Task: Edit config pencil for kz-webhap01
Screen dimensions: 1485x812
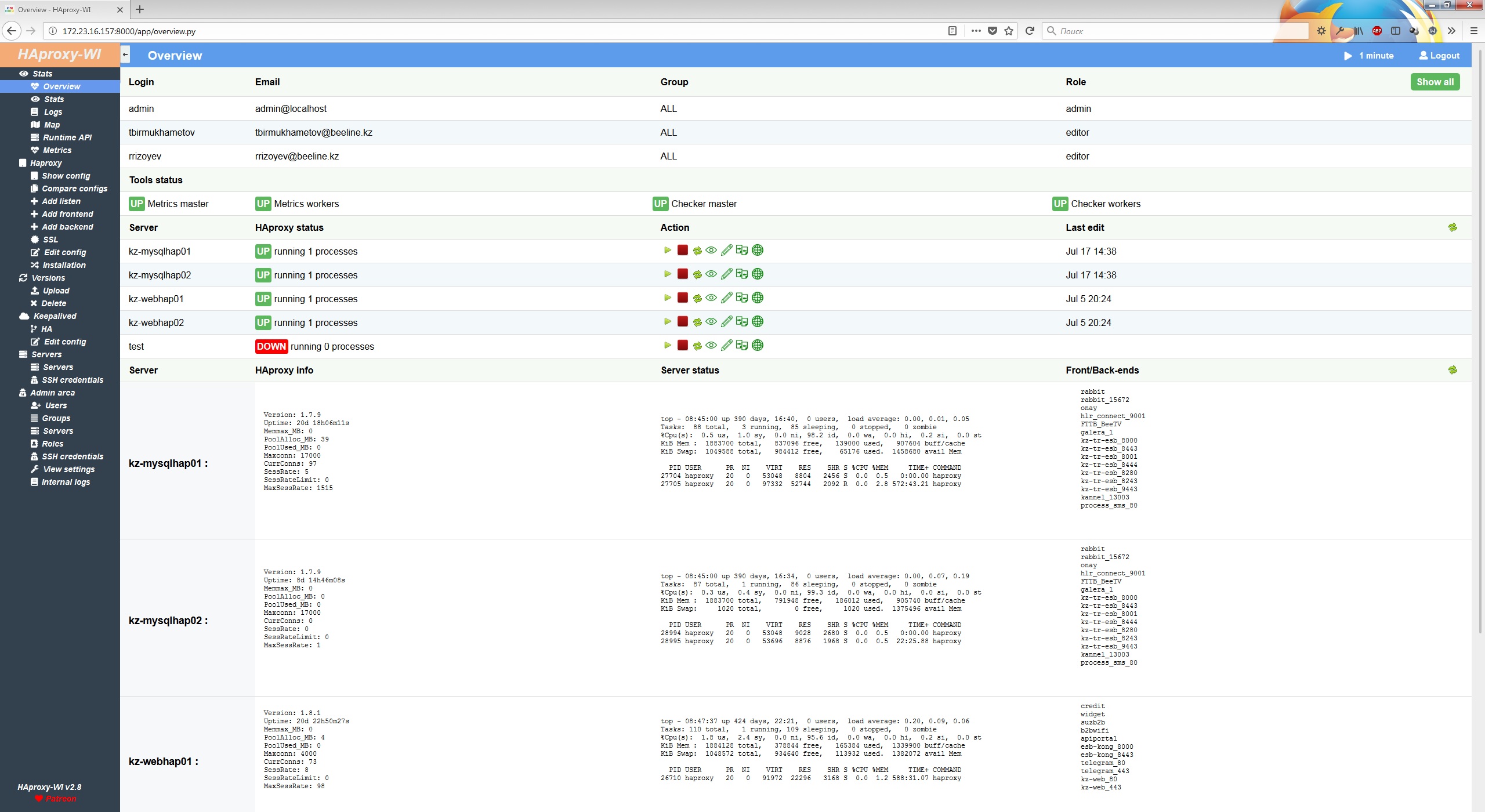Action: 727,298
